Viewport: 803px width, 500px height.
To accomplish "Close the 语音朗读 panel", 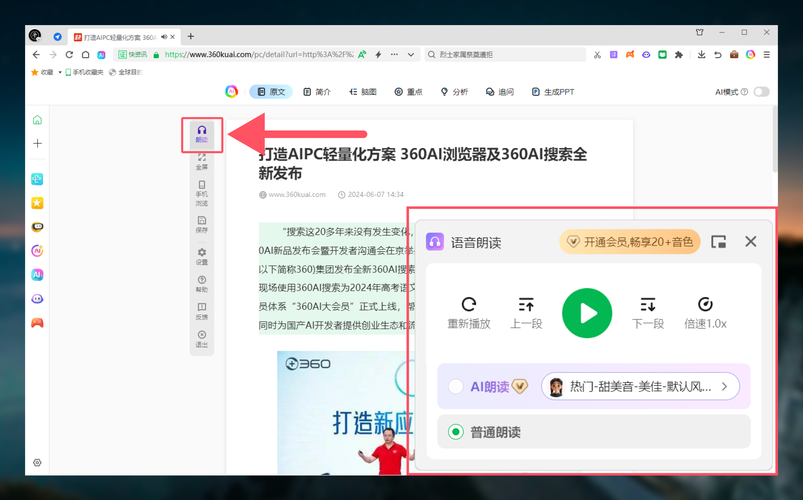I will tap(751, 241).
